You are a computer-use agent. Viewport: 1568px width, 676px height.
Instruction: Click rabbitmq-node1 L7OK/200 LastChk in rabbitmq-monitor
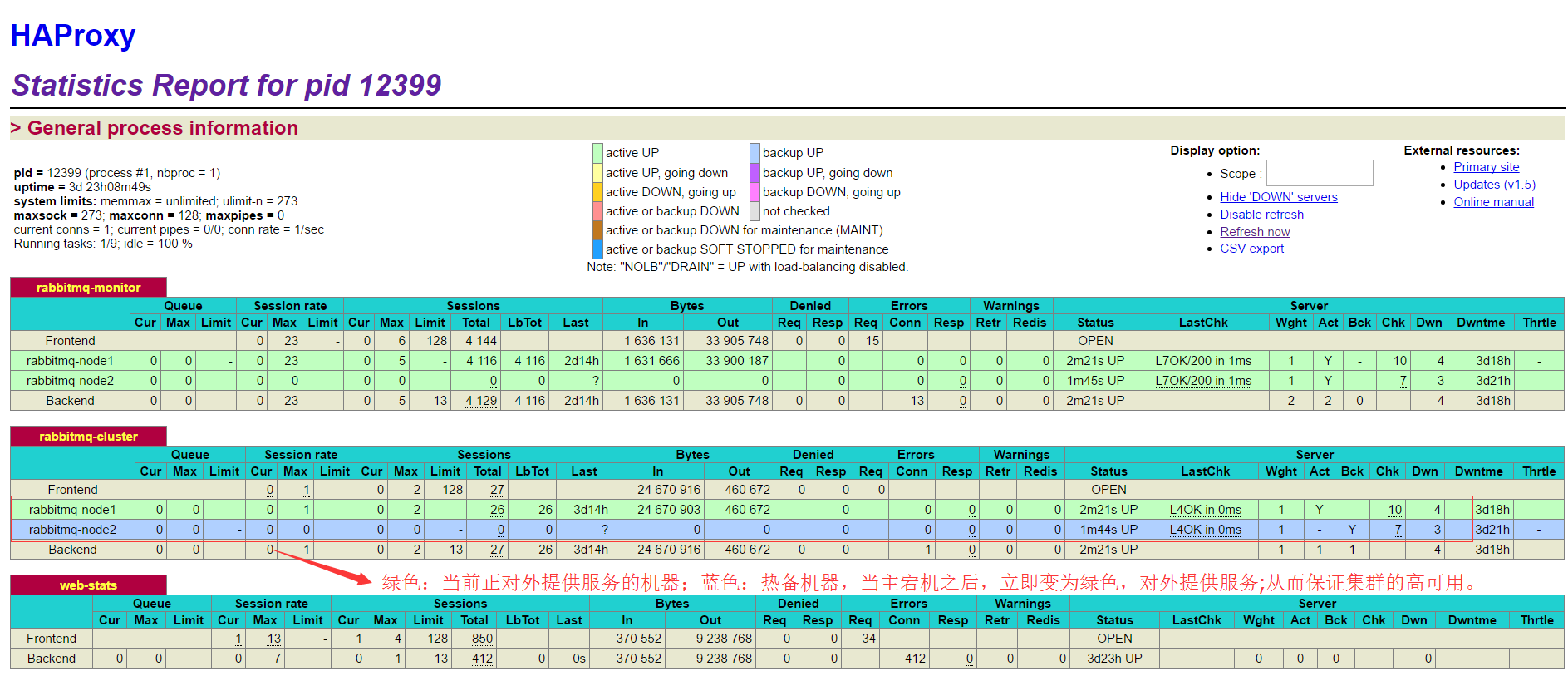pyautogui.click(x=1202, y=361)
